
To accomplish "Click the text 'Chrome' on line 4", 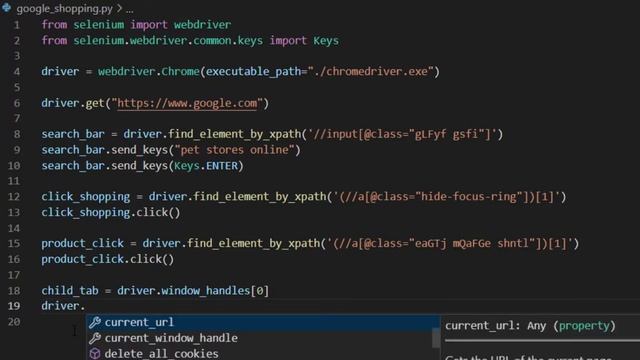I will pyautogui.click(x=180, y=72).
